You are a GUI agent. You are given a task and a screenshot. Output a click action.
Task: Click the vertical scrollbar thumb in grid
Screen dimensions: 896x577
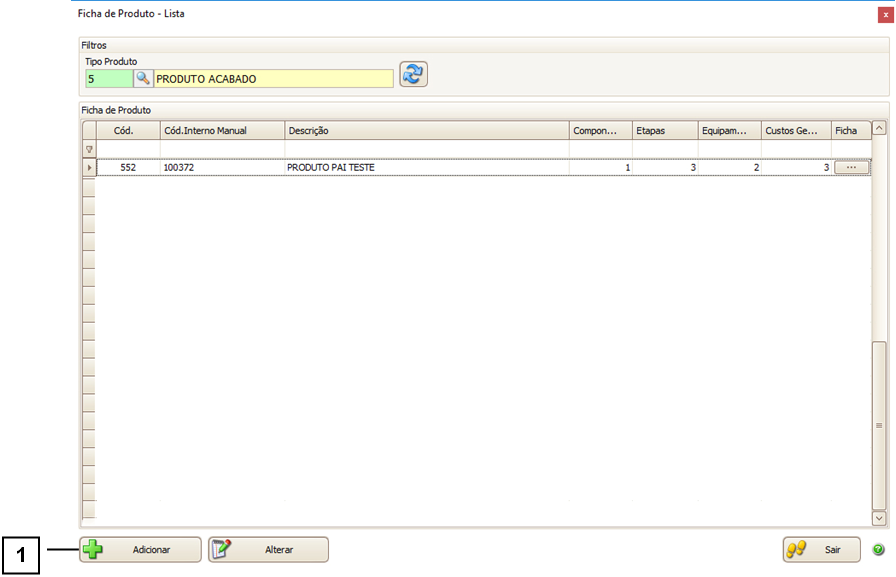click(x=879, y=425)
